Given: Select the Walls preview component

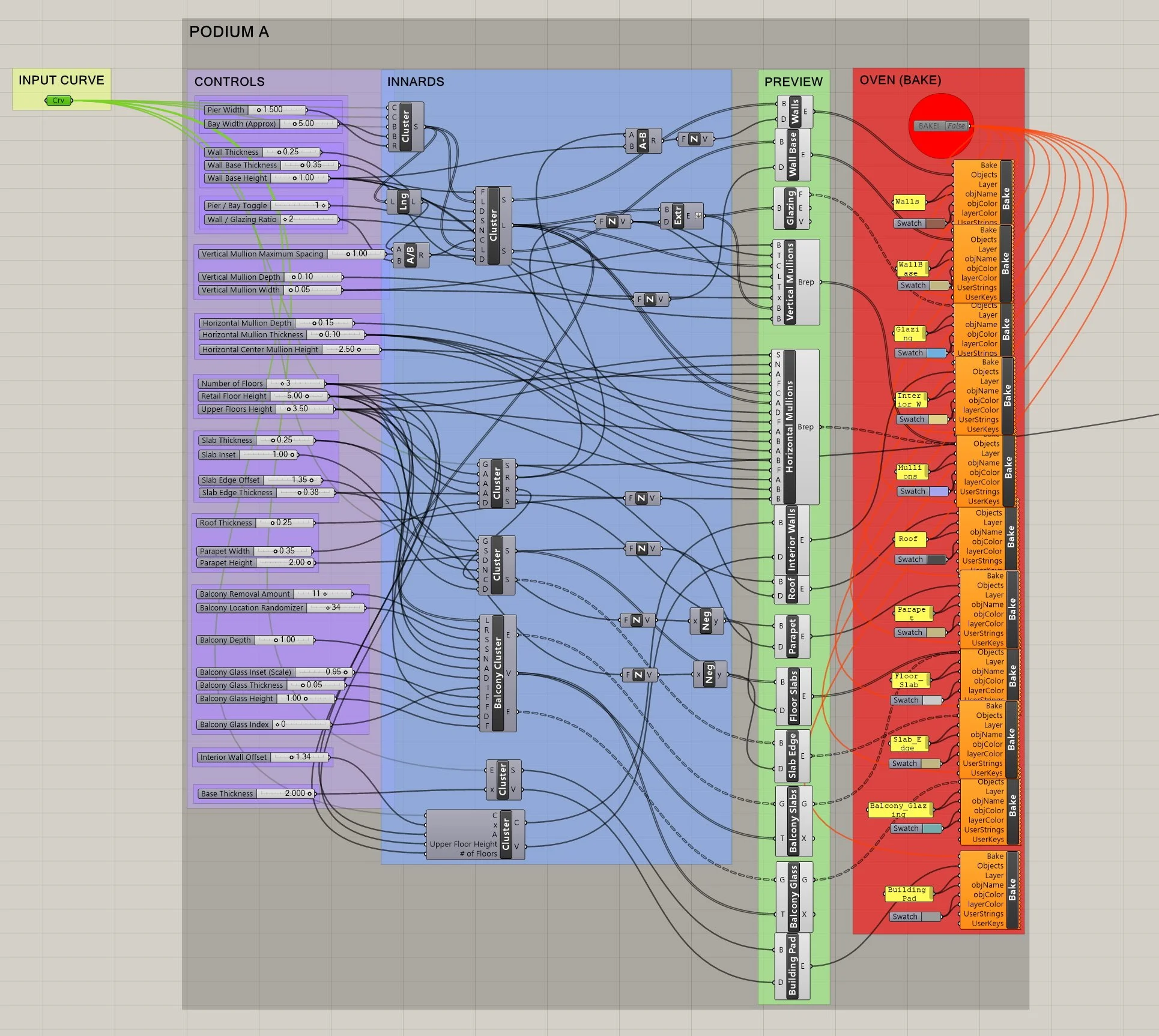Looking at the screenshot, I should pyautogui.click(x=794, y=112).
